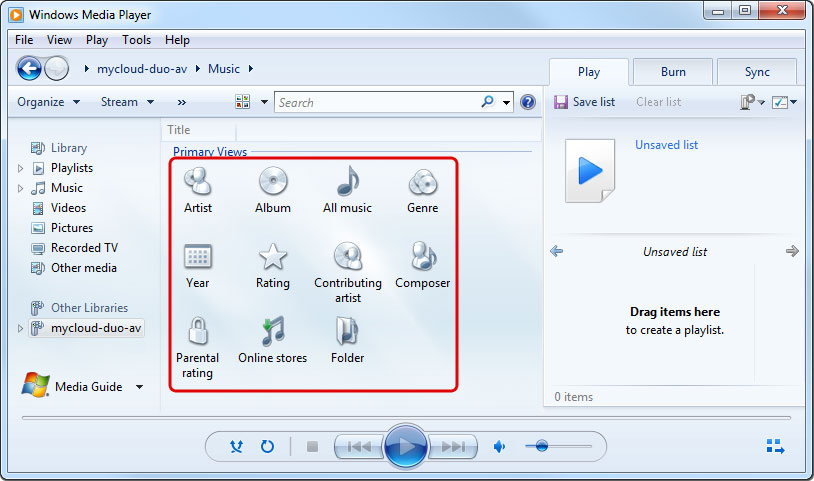Image resolution: width=814 pixels, height=481 pixels.
Task: Open the Genre view icon
Action: coord(422,182)
